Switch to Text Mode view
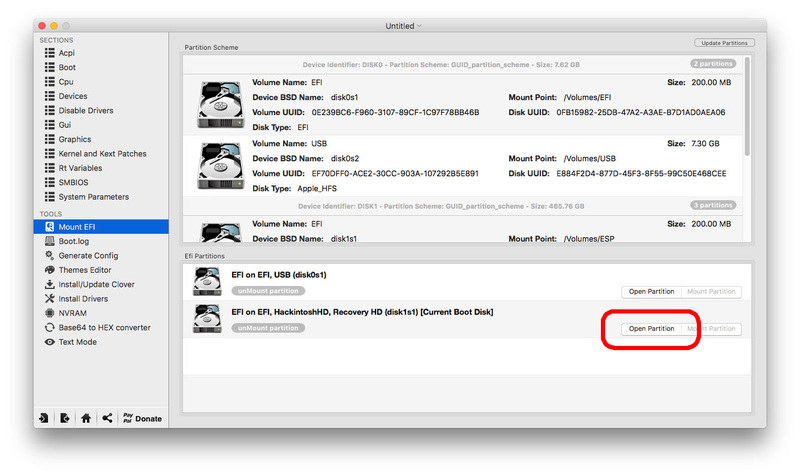 click(77, 342)
